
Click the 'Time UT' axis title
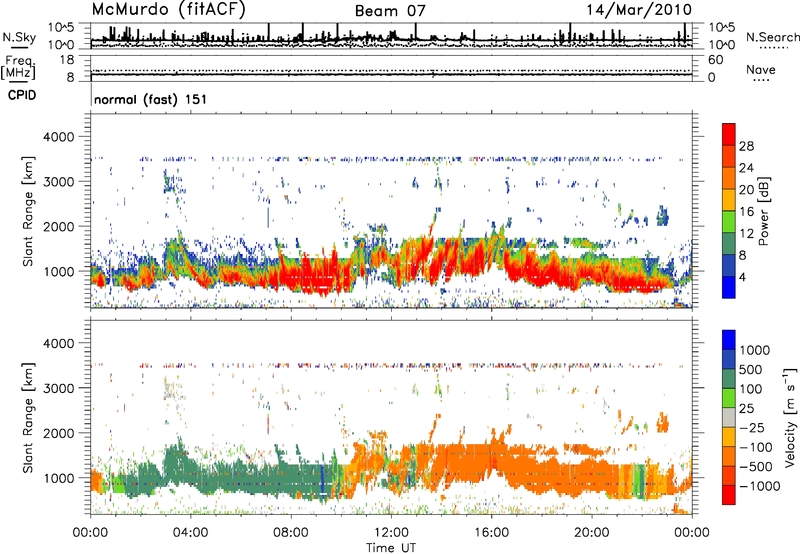391,548
